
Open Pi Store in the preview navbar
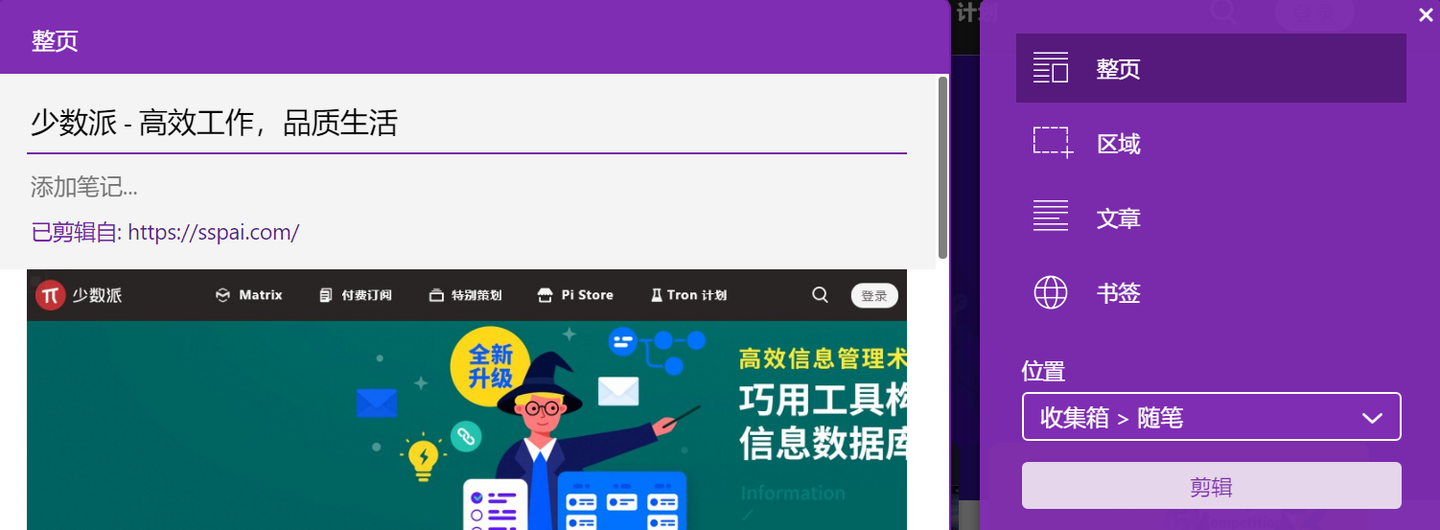point(575,295)
